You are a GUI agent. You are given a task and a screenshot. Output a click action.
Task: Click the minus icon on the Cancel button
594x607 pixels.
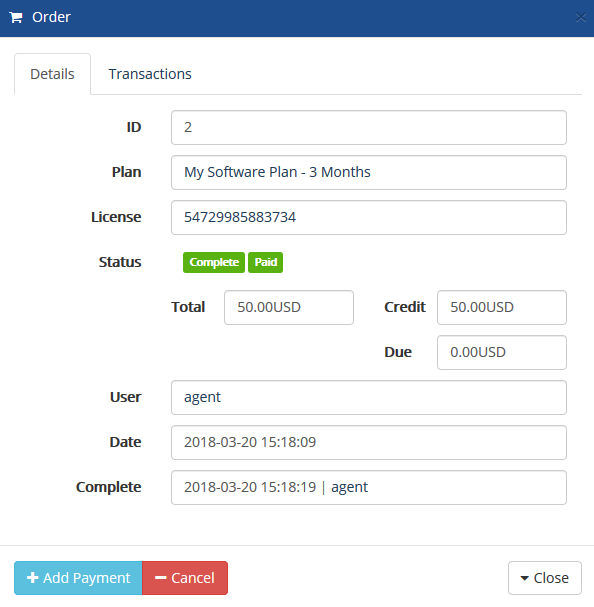point(160,578)
